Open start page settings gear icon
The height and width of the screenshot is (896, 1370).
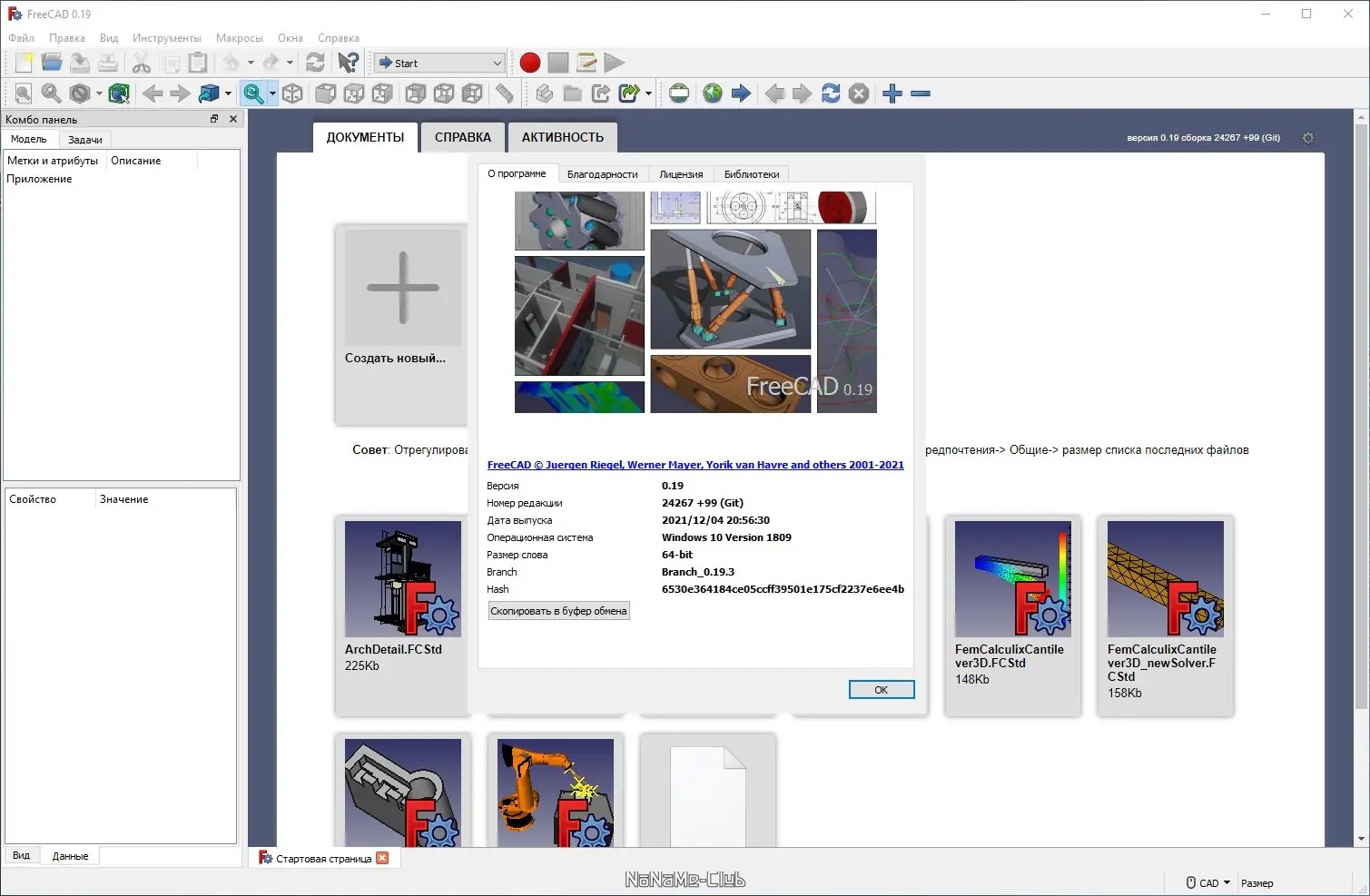[1307, 138]
